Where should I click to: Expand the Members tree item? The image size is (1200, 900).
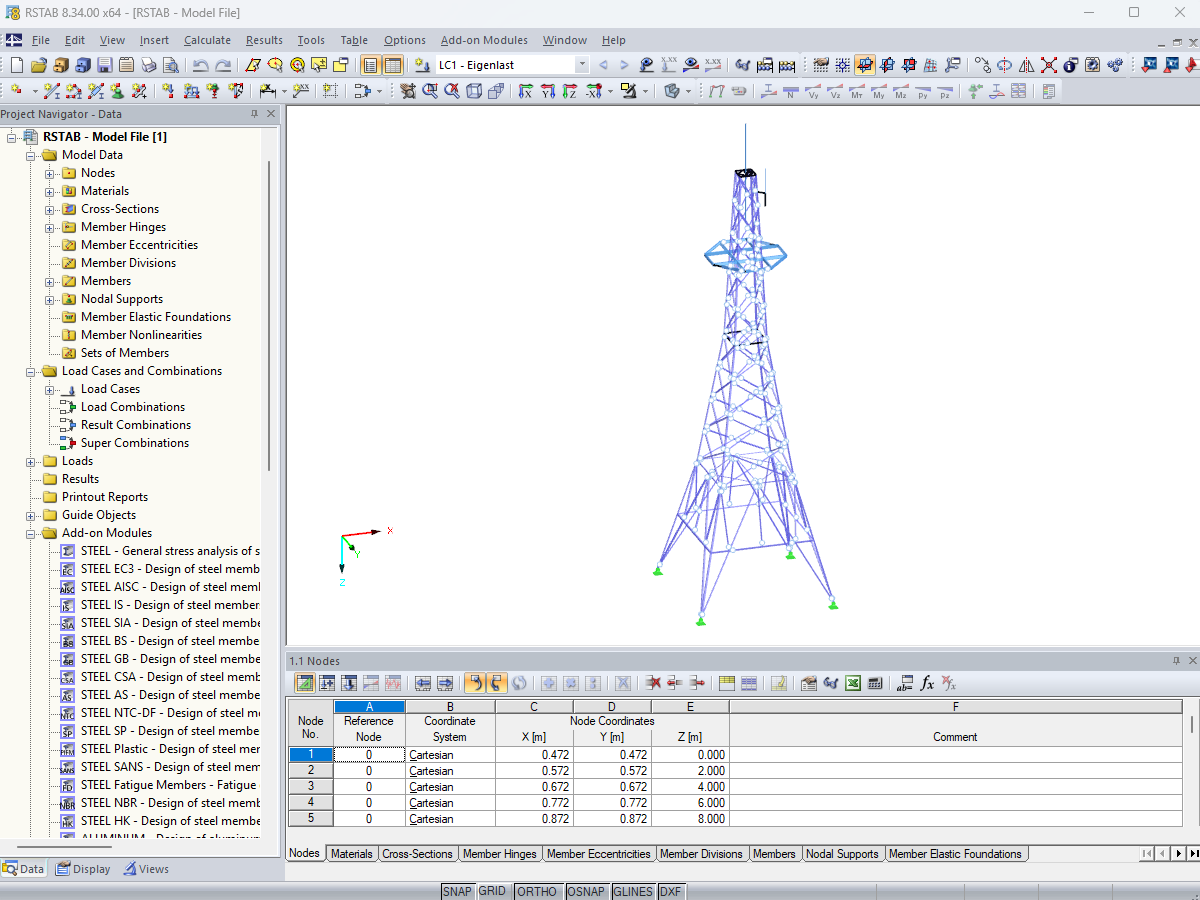point(49,281)
